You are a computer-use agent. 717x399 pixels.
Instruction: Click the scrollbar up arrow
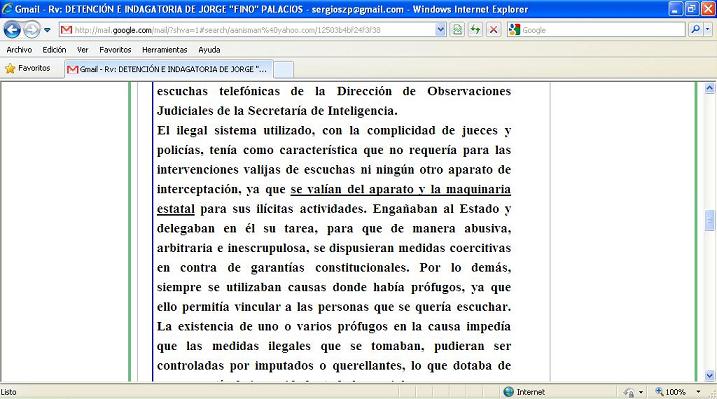click(x=710, y=89)
